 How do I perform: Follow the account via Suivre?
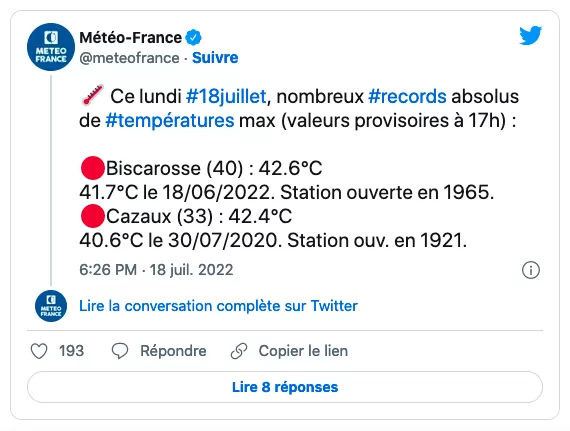click(215, 58)
